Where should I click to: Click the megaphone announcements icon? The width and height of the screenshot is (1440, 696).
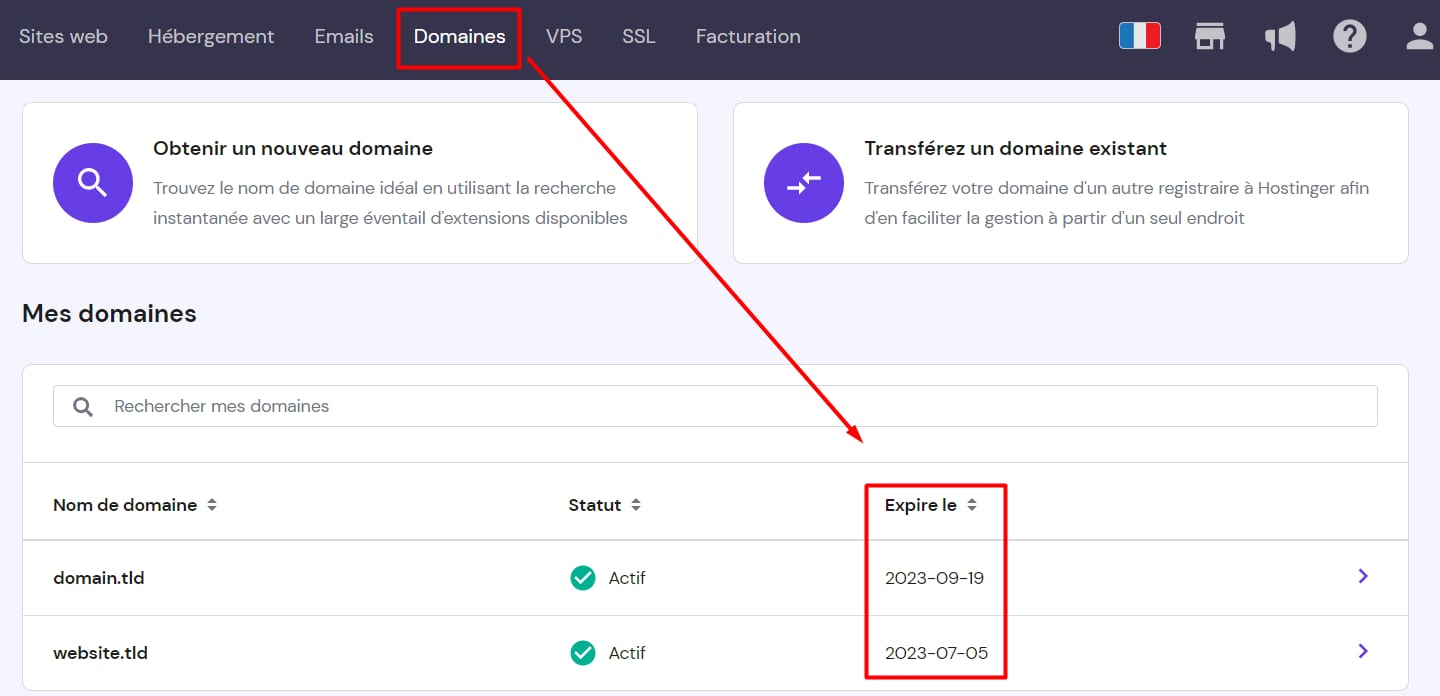(x=1280, y=37)
